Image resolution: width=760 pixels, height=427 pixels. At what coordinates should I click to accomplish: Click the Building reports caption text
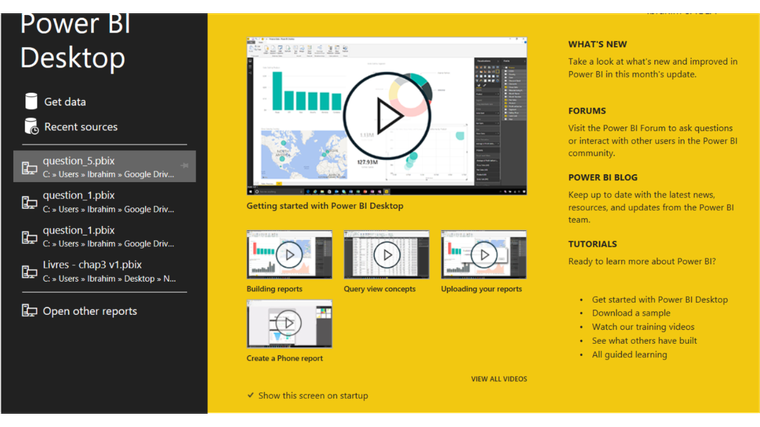[274, 289]
